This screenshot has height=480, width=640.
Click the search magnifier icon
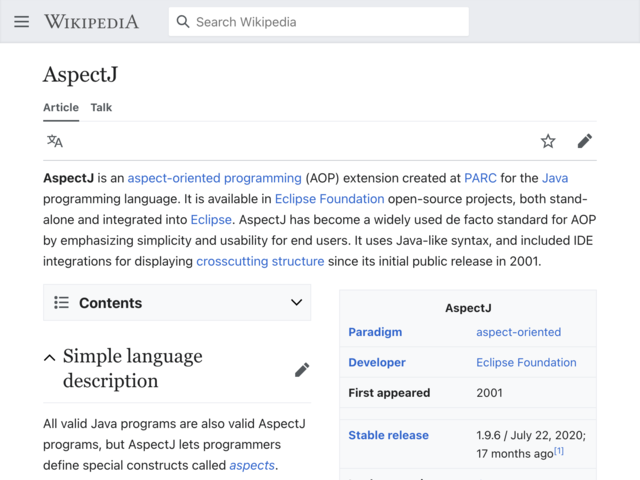tap(182, 22)
